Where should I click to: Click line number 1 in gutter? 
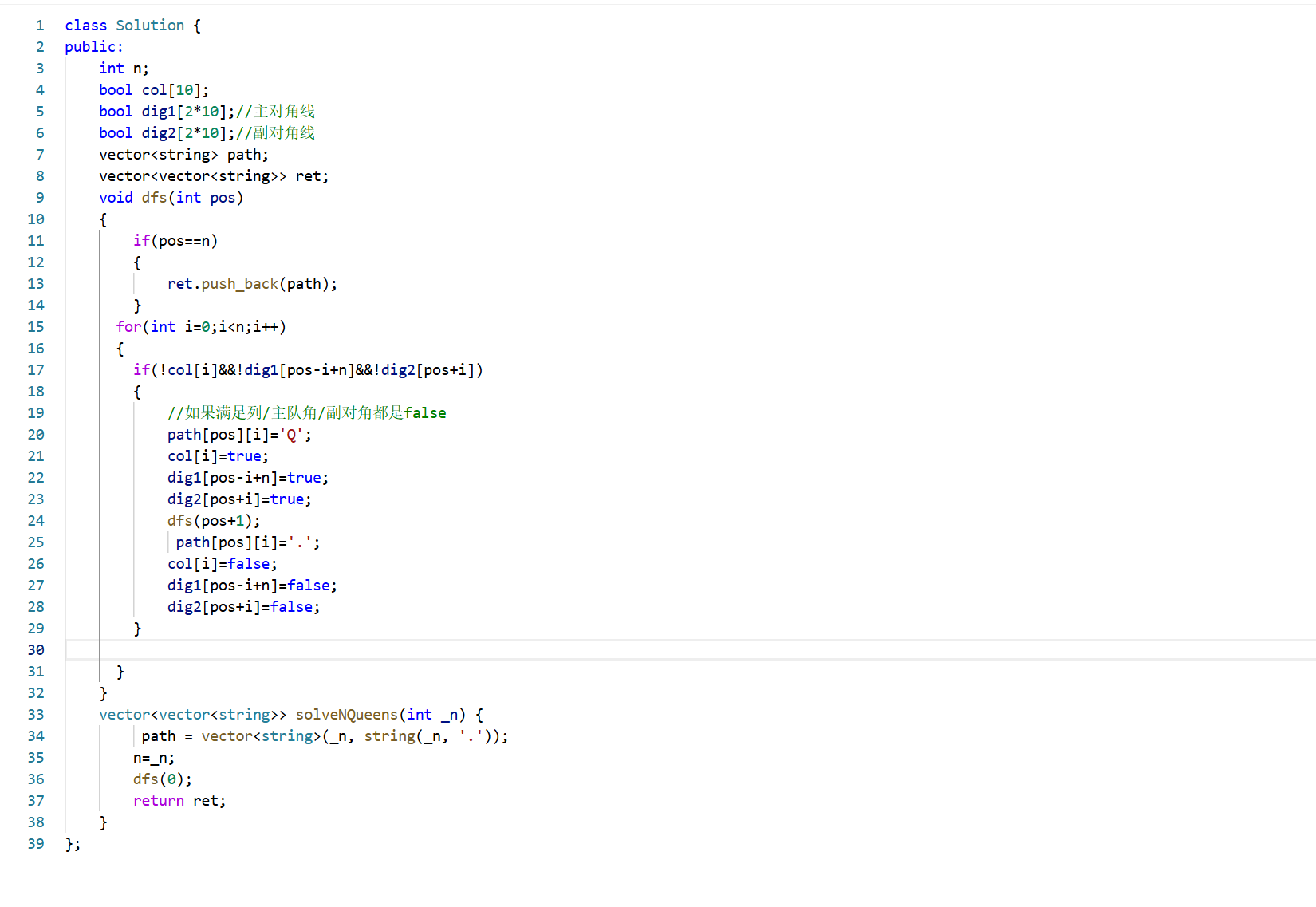(x=40, y=26)
